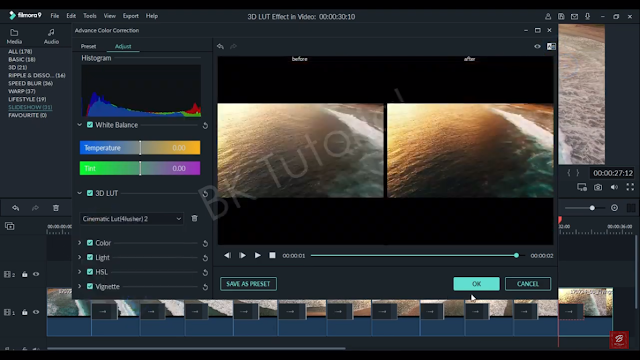Toggle the Color checkbox
This screenshot has height=360, width=640.
pyautogui.click(x=90, y=243)
